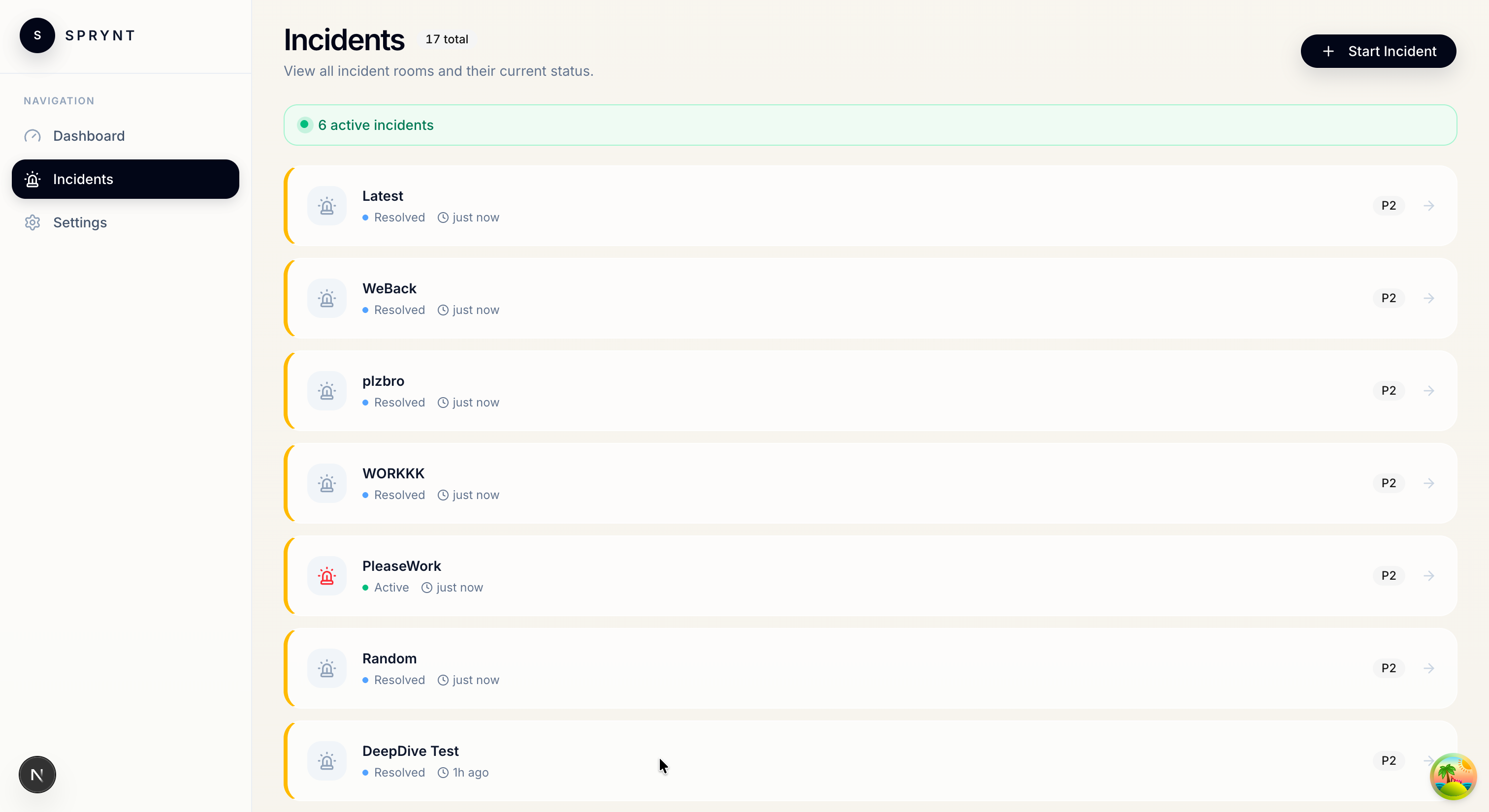Click the Sprynt logo avatar
1489x812 pixels.
click(37, 35)
